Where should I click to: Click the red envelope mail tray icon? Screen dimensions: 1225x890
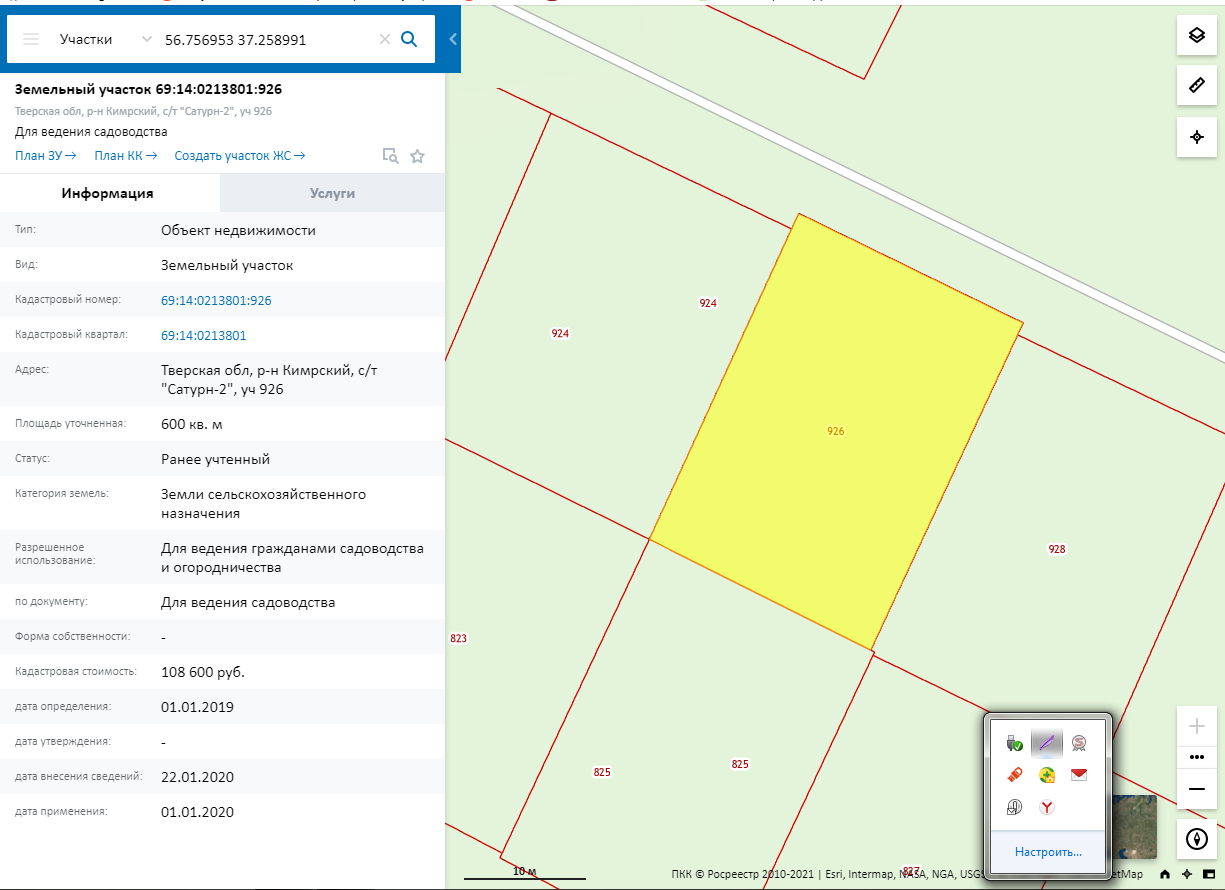coord(1079,775)
